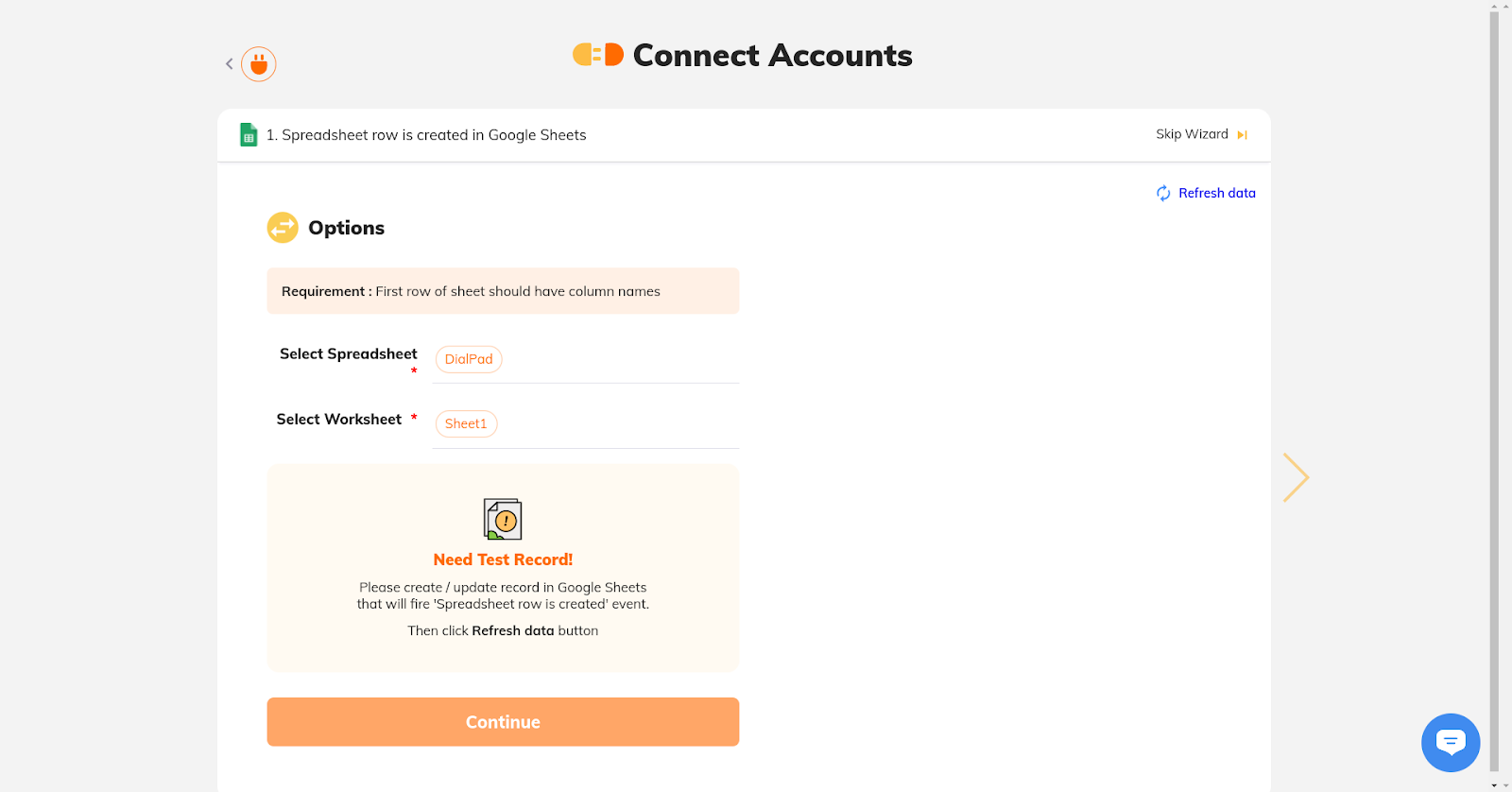Click the circular refresh arrows icon
Image resolution: width=1512 pixels, height=792 pixels.
[1163, 193]
